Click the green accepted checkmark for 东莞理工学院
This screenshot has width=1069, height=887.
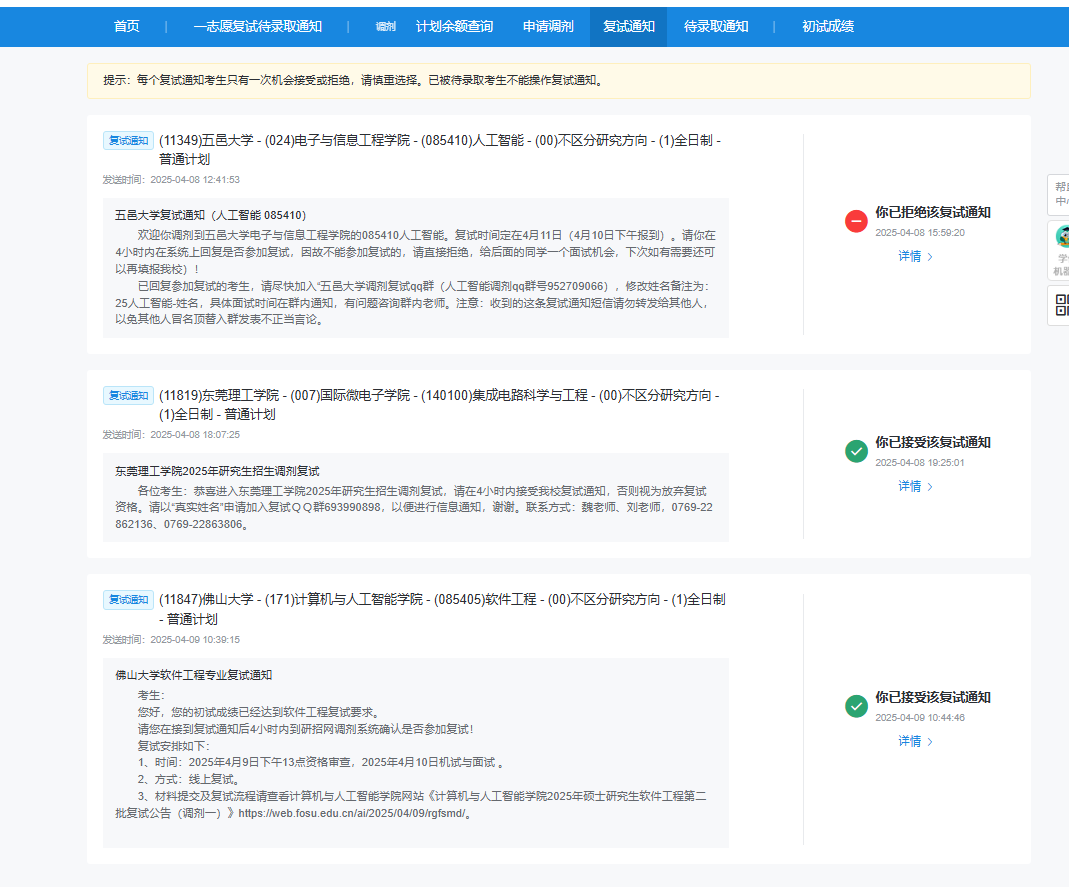(x=856, y=451)
